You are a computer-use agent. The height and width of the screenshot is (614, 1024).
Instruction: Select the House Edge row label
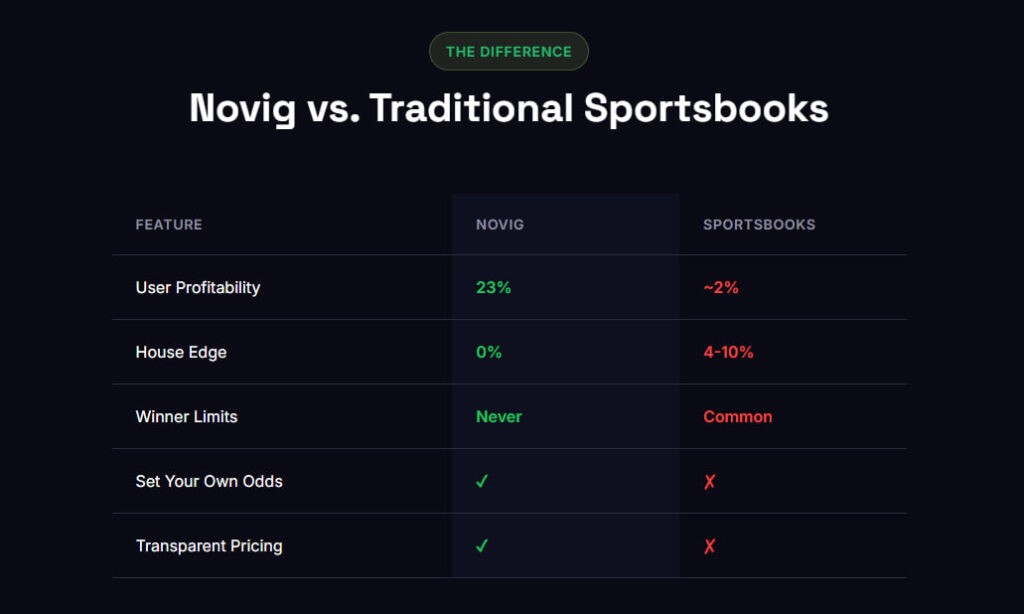pyautogui.click(x=181, y=352)
